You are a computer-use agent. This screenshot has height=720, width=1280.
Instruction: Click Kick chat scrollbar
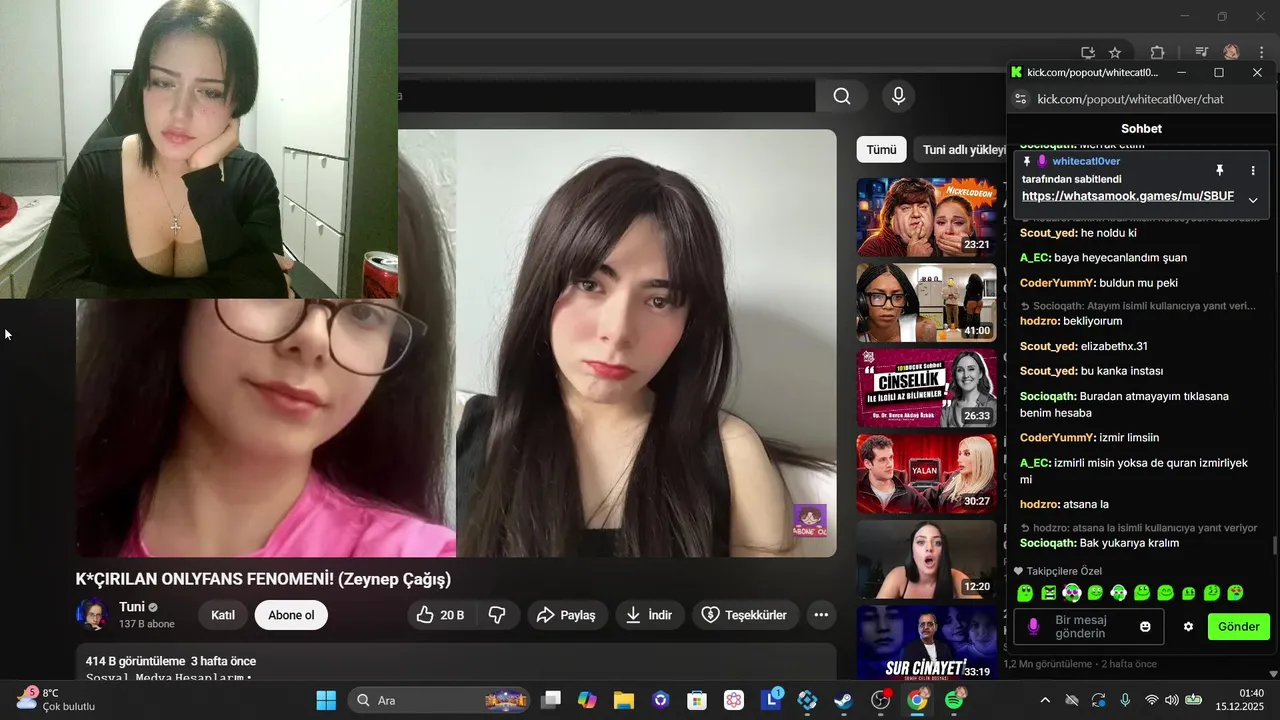1274,546
